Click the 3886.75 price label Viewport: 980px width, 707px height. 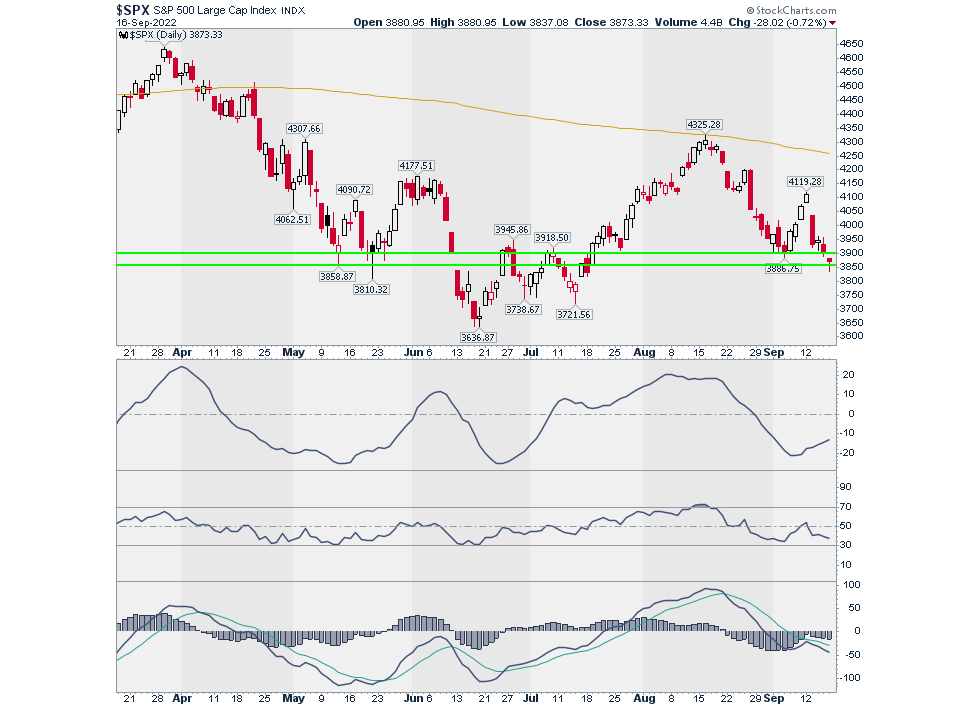click(783, 269)
